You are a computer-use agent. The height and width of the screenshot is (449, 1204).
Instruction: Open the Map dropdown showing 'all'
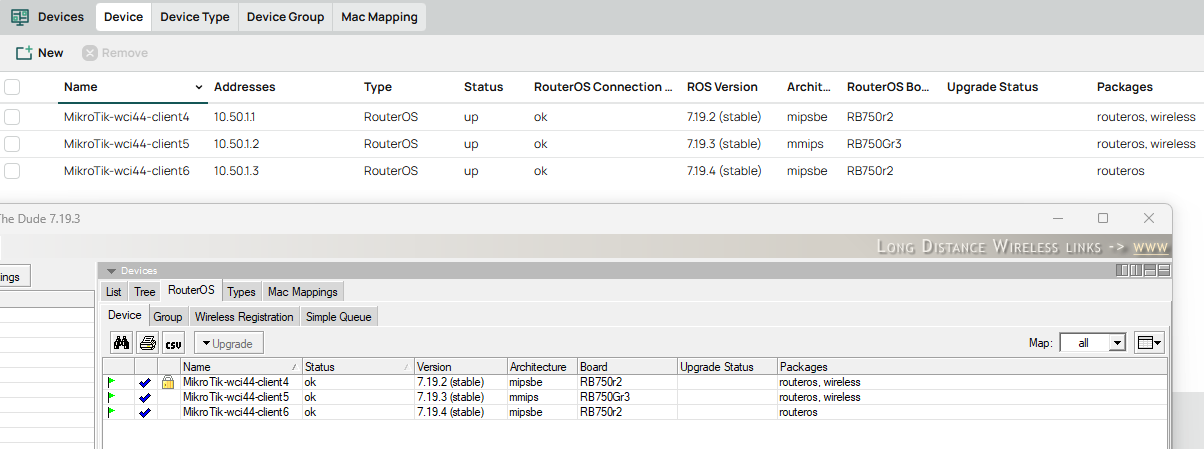[x=1092, y=343]
